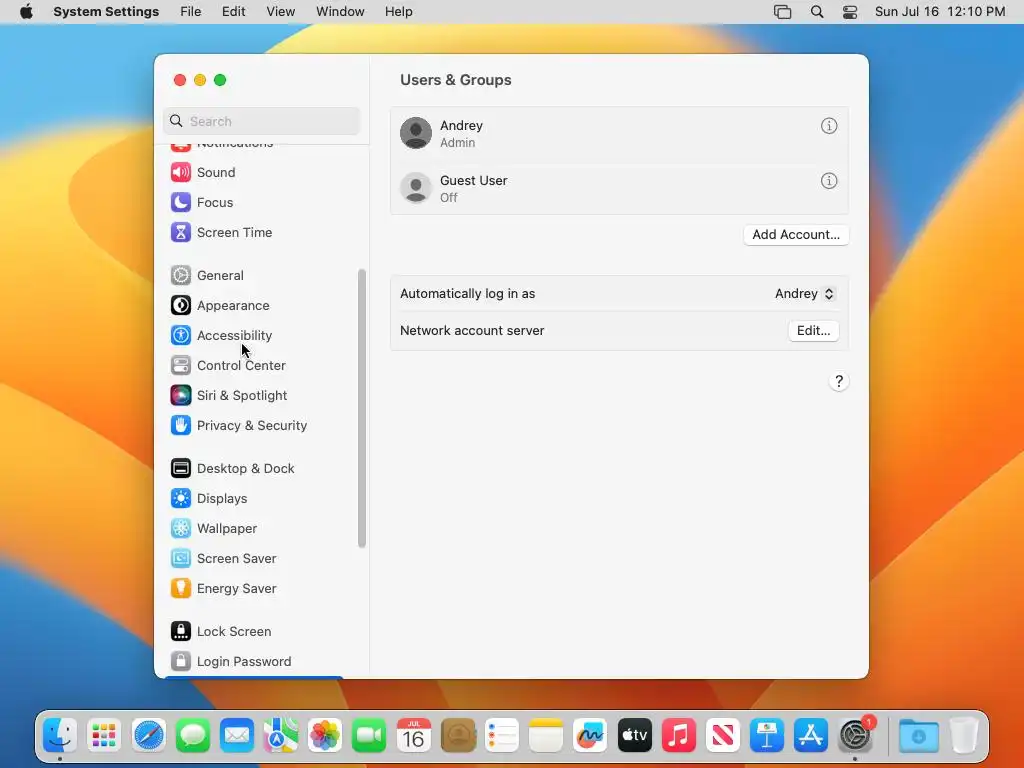Click the sidebar Search field

tap(261, 121)
